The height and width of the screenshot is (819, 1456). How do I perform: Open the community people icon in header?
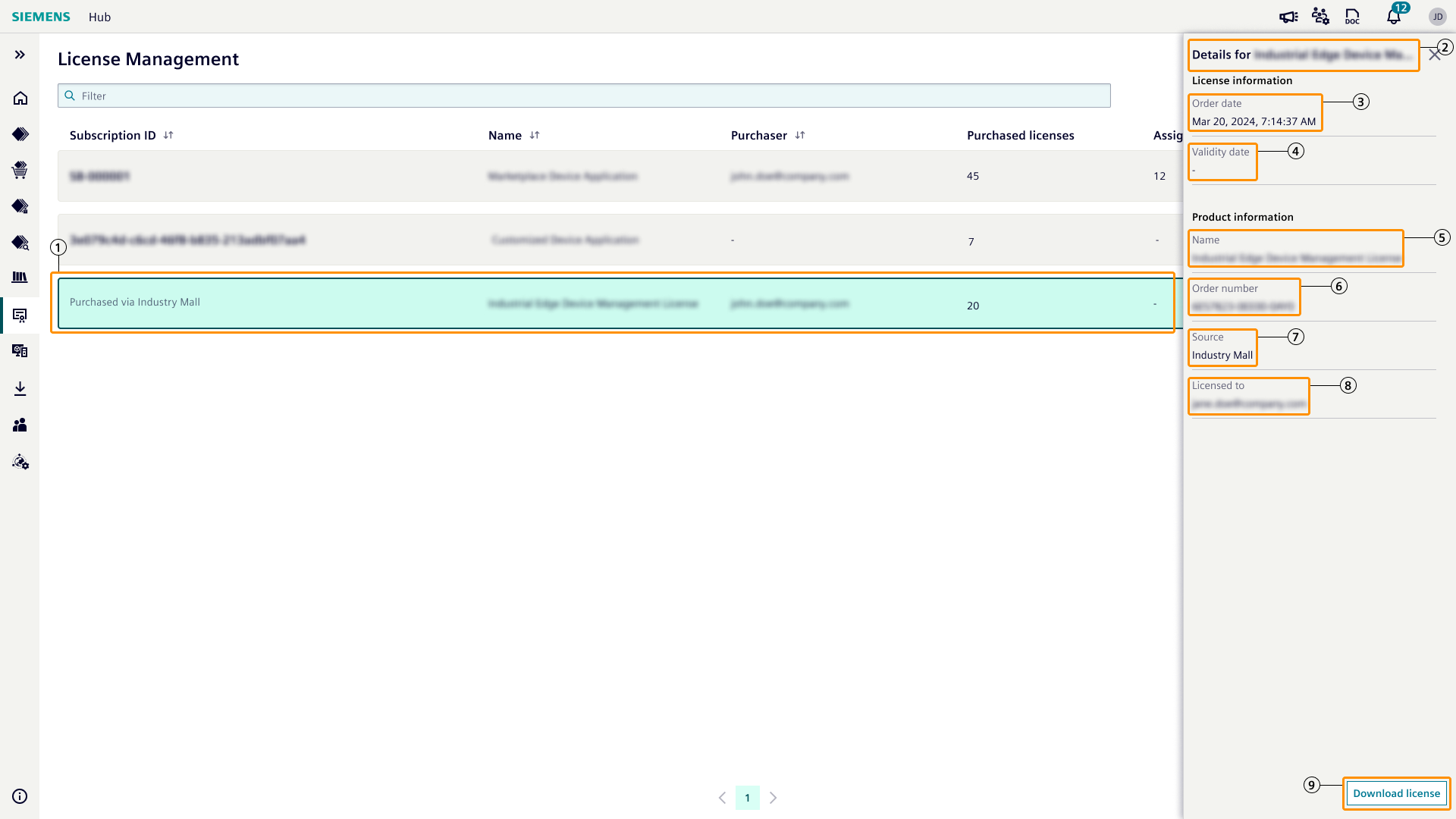coord(1320,17)
